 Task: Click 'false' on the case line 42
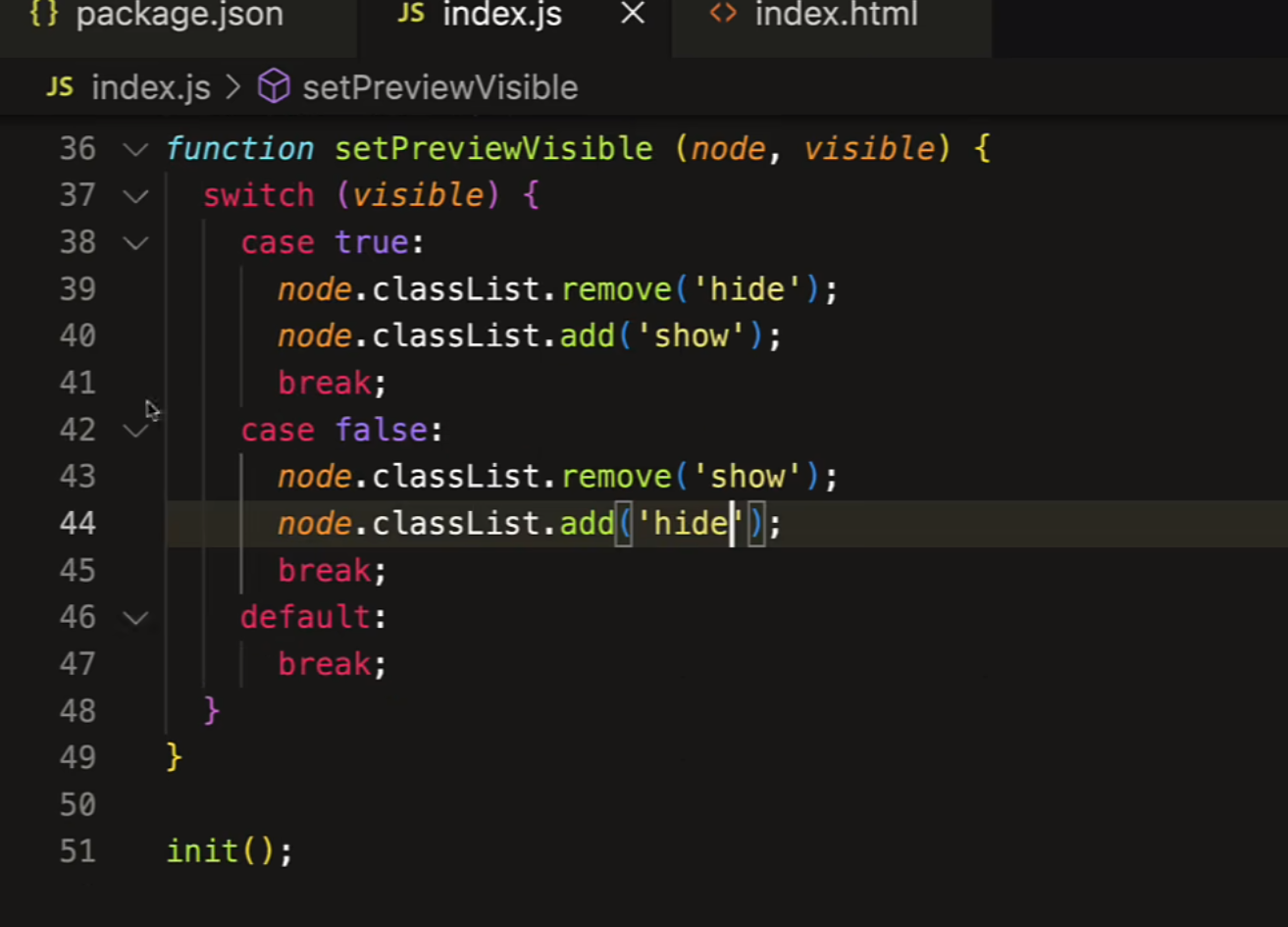(x=382, y=430)
